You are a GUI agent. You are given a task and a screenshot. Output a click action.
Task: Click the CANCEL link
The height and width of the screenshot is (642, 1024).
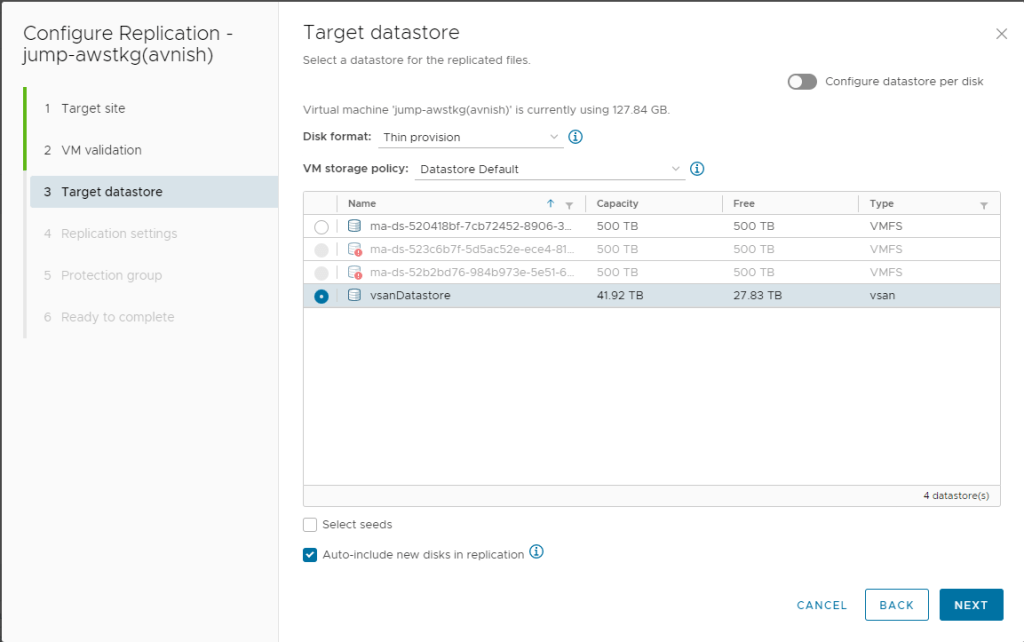(822, 605)
